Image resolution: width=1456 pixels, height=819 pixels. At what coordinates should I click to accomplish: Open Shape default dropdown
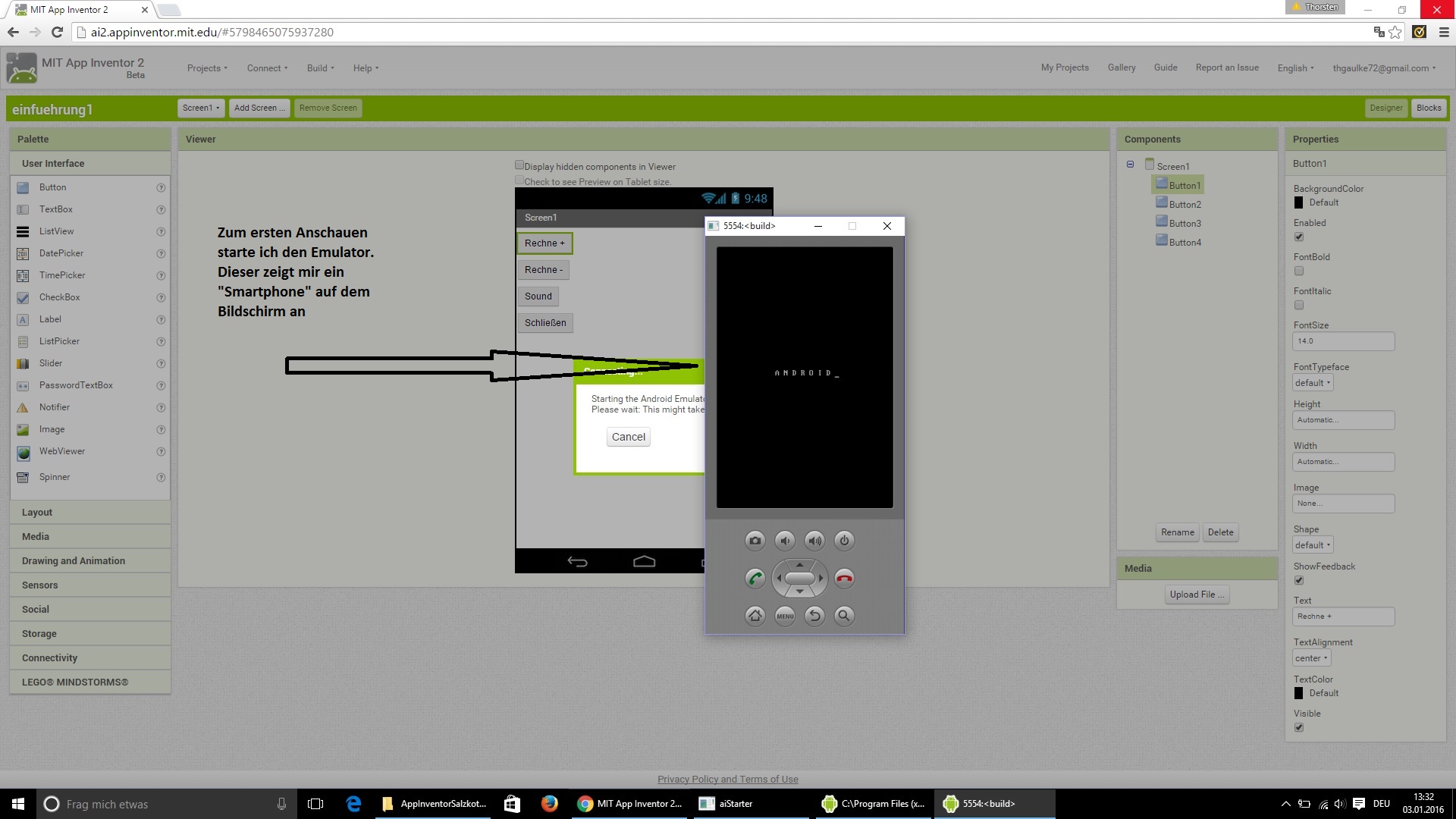click(x=1313, y=545)
